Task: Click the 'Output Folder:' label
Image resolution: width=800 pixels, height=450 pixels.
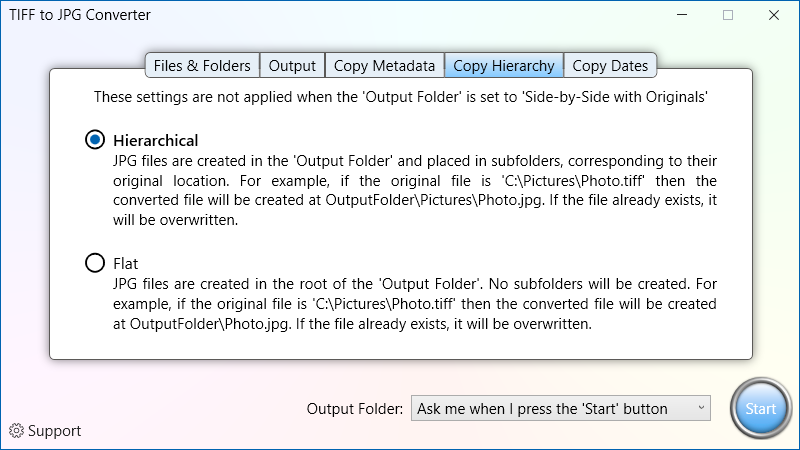Action: click(x=355, y=409)
